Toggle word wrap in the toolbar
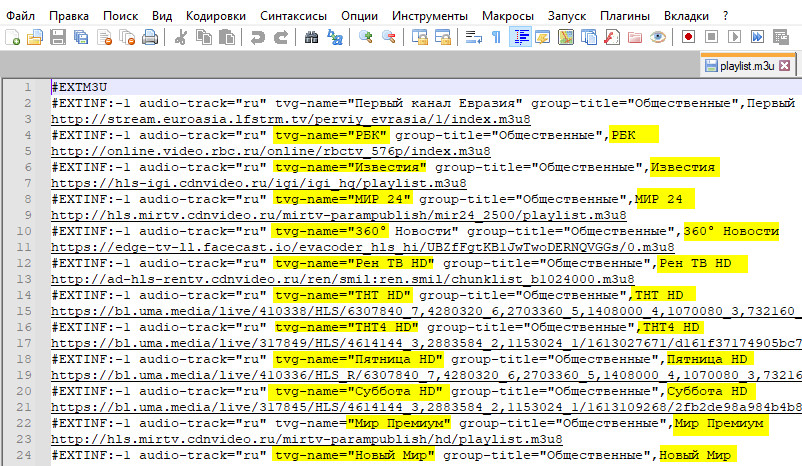This screenshot has height=466, width=802. [x=473, y=37]
